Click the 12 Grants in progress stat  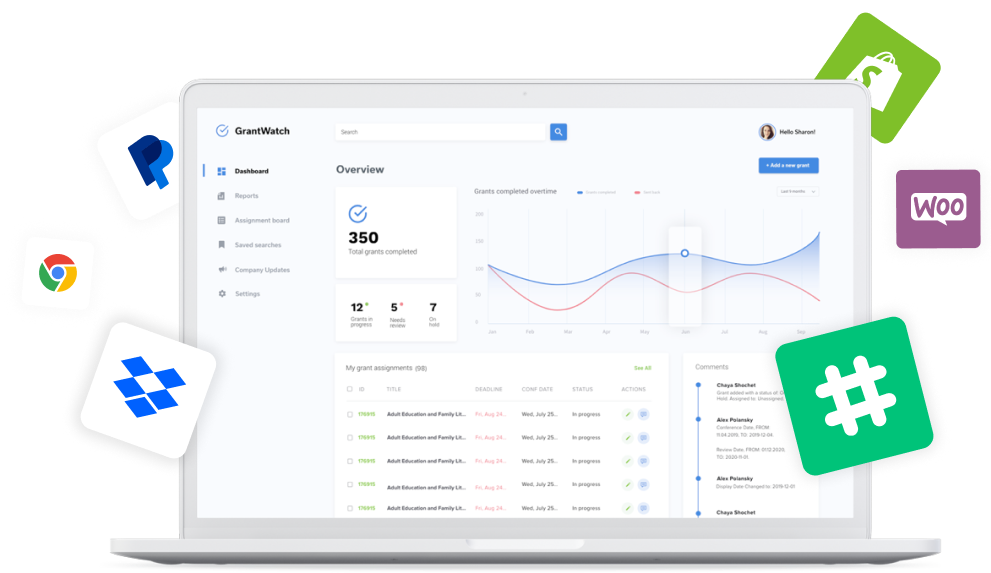(x=361, y=313)
